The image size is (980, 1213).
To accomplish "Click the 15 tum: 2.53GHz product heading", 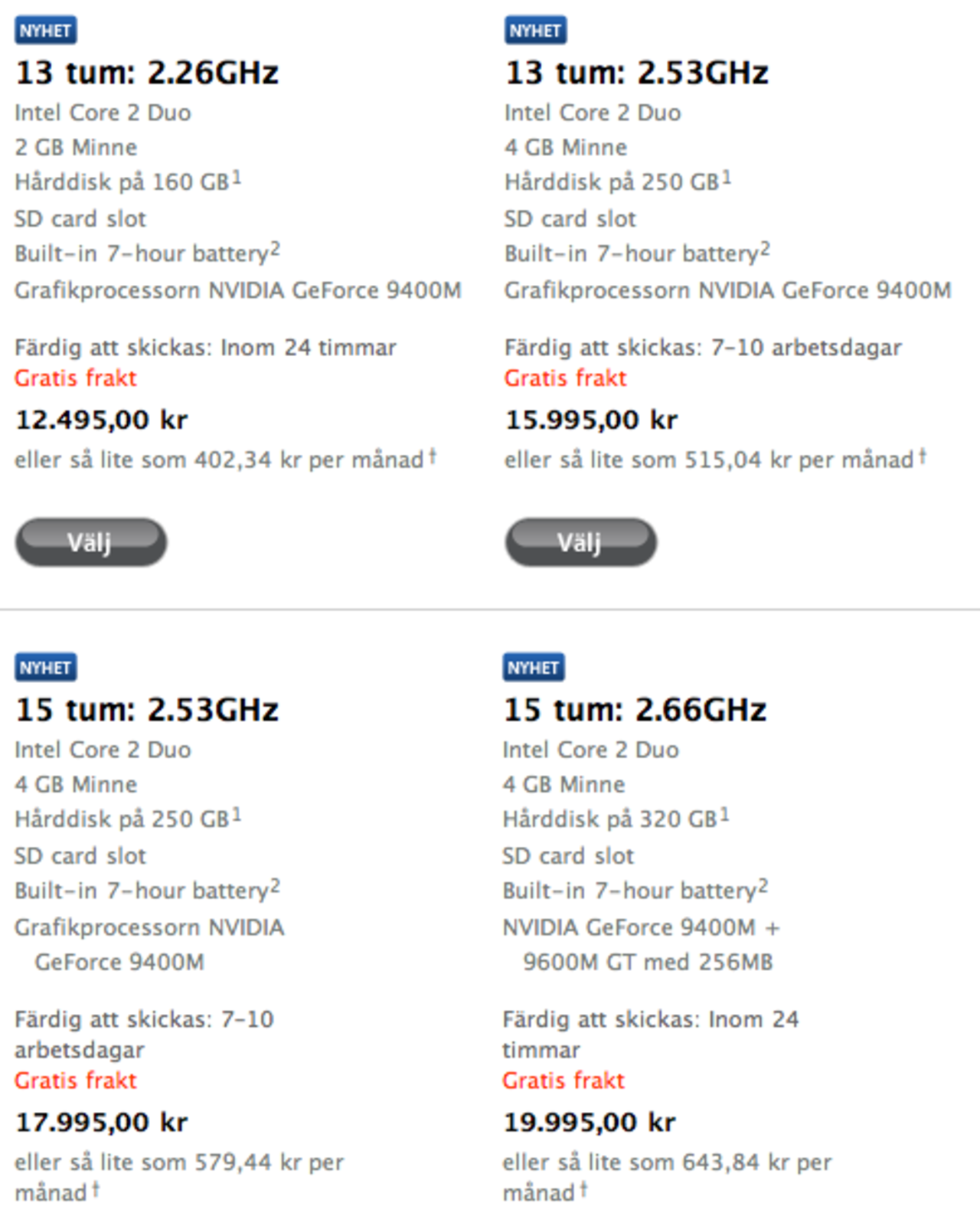I will click(147, 709).
